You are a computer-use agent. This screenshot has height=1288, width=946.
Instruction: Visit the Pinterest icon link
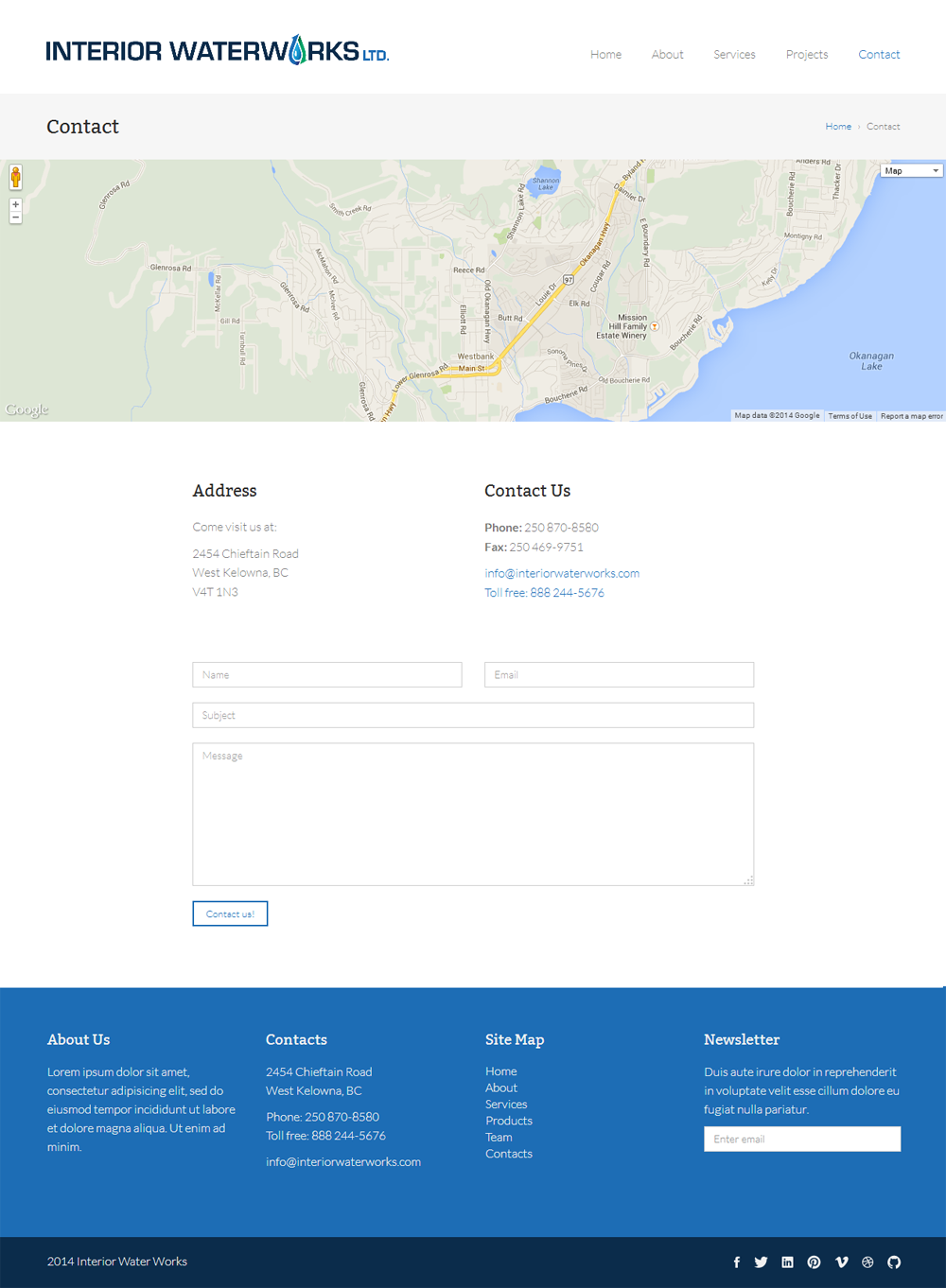[814, 1262]
